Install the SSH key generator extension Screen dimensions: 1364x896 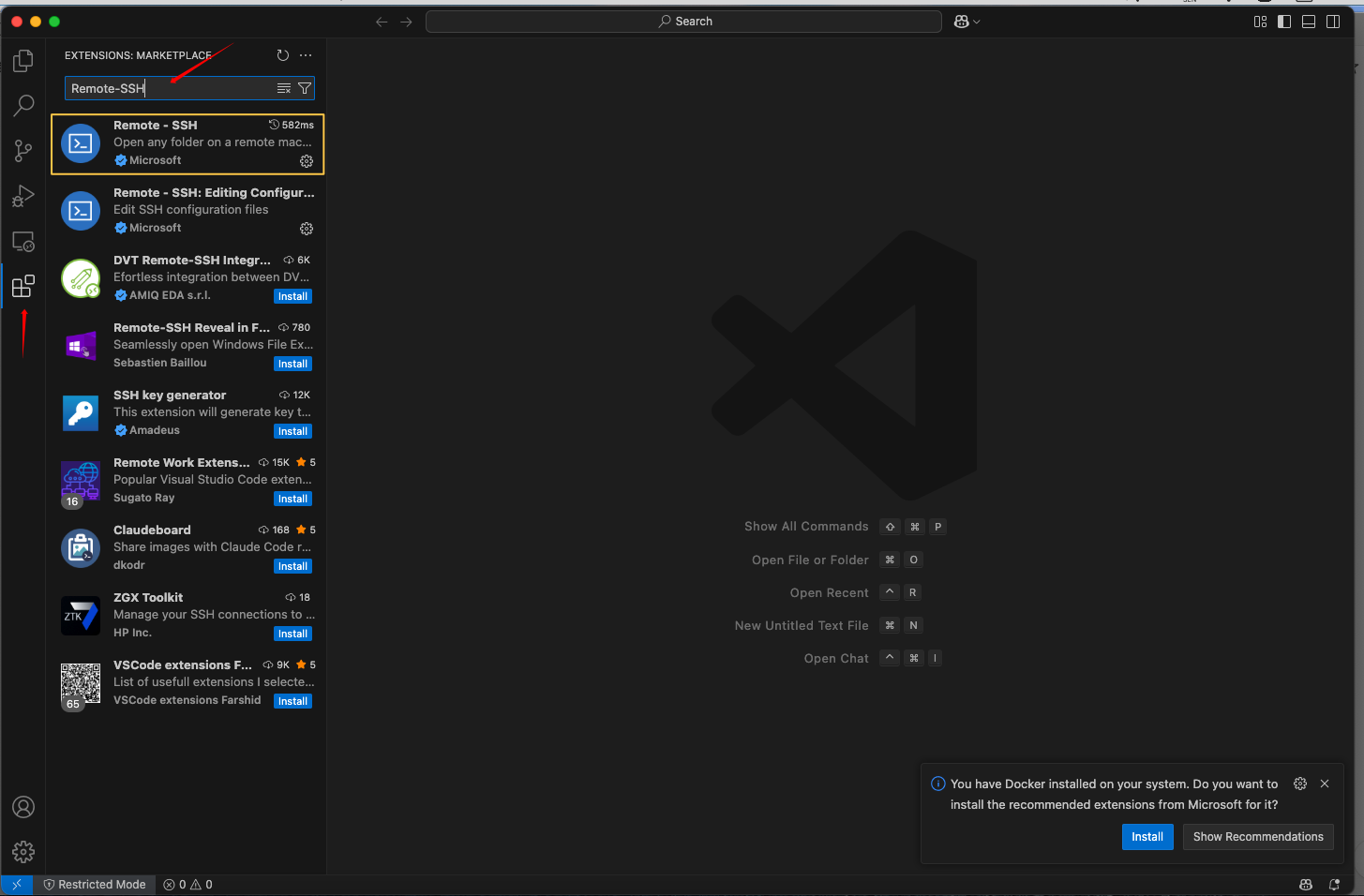pyautogui.click(x=292, y=431)
